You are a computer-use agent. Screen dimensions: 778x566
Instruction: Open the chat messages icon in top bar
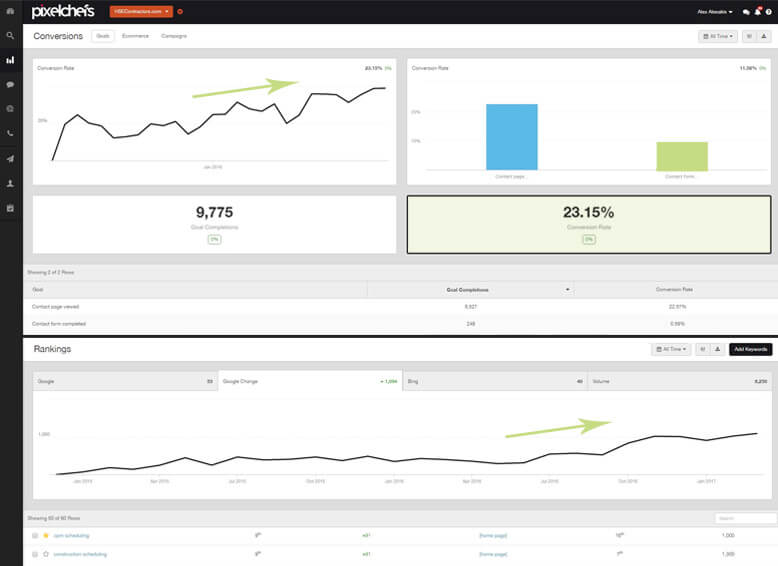click(x=746, y=12)
